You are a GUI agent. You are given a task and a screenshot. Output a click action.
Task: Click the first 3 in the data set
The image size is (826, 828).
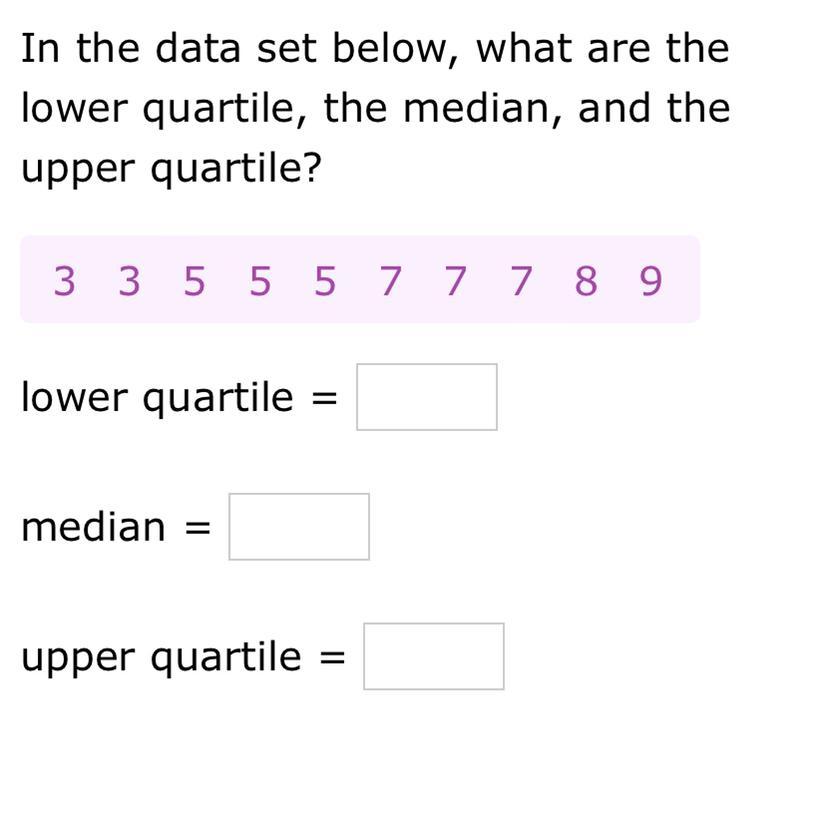coord(64,281)
